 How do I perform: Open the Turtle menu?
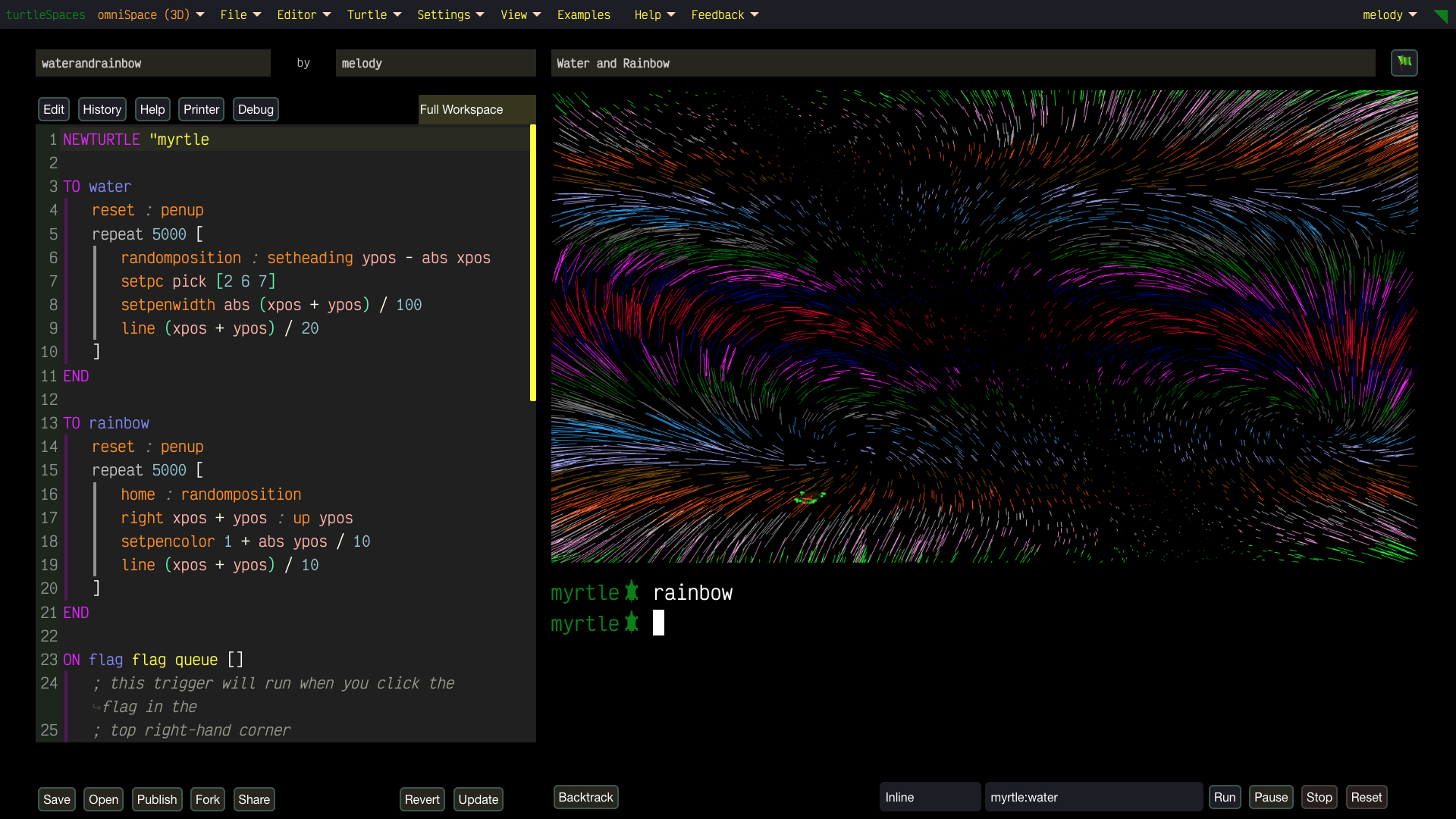(x=374, y=15)
